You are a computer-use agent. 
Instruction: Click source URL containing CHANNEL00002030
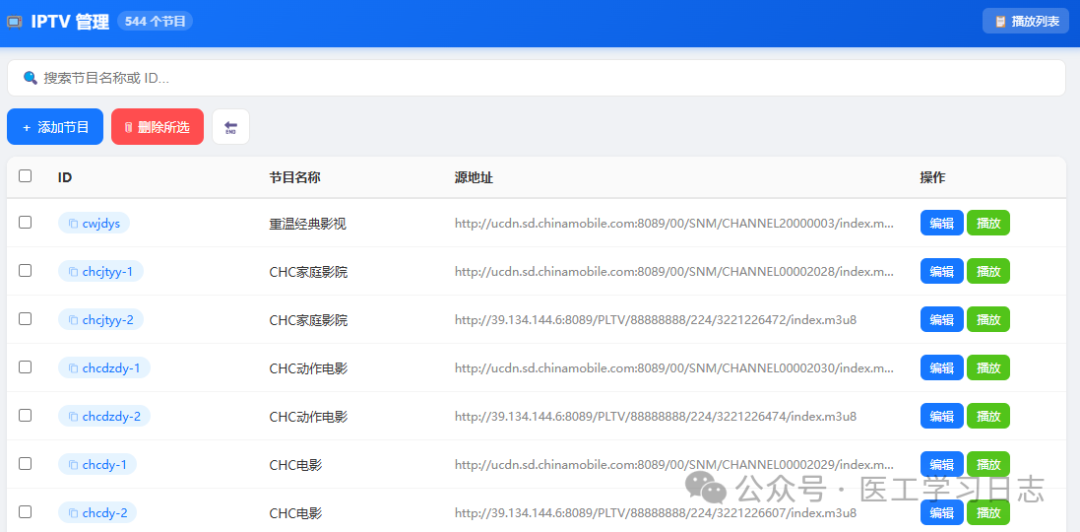(x=674, y=368)
